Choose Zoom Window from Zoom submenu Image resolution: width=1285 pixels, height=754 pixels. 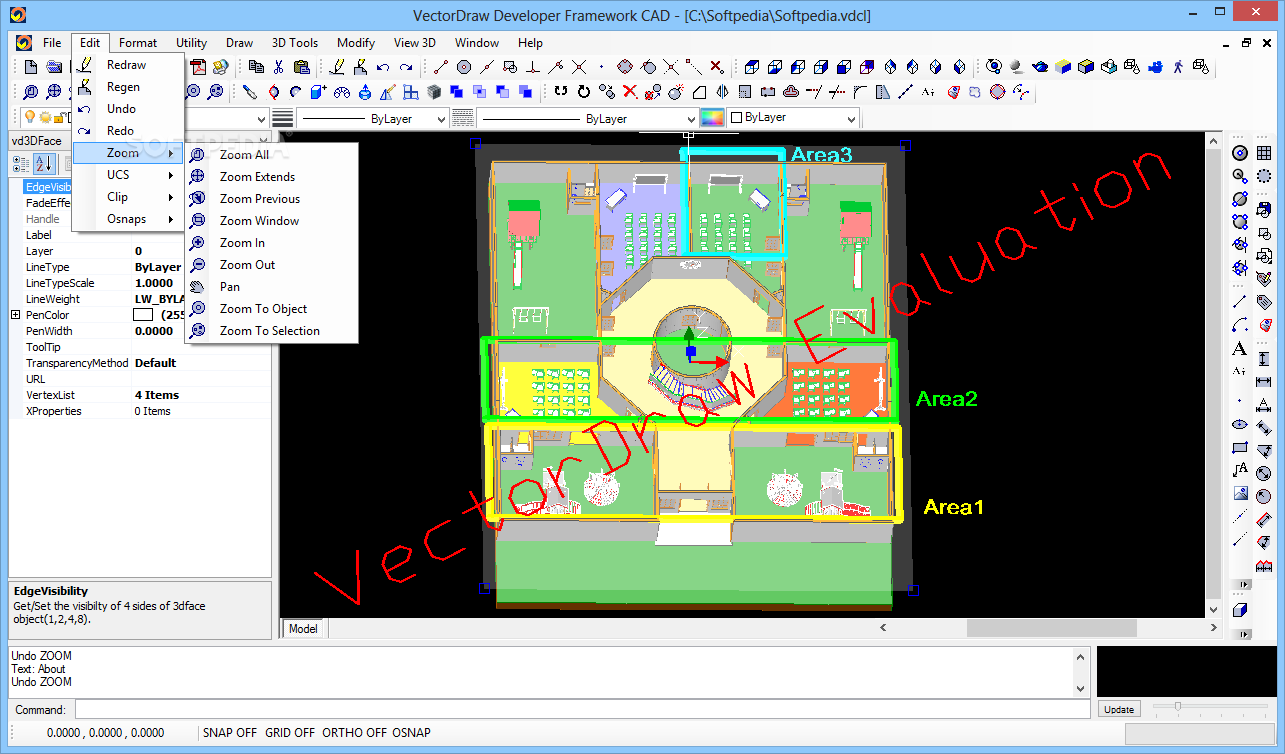(271, 221)
